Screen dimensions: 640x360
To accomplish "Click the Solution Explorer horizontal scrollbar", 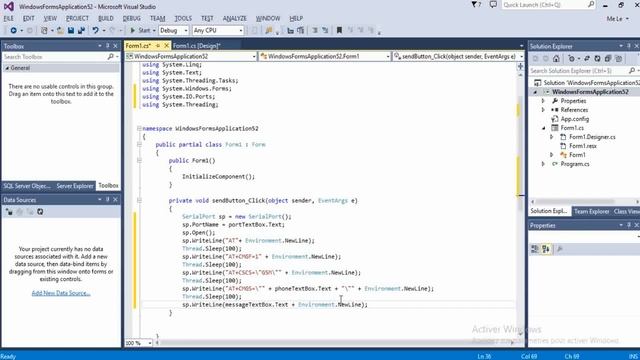I will pyautogui.click(x=584, y=202).
